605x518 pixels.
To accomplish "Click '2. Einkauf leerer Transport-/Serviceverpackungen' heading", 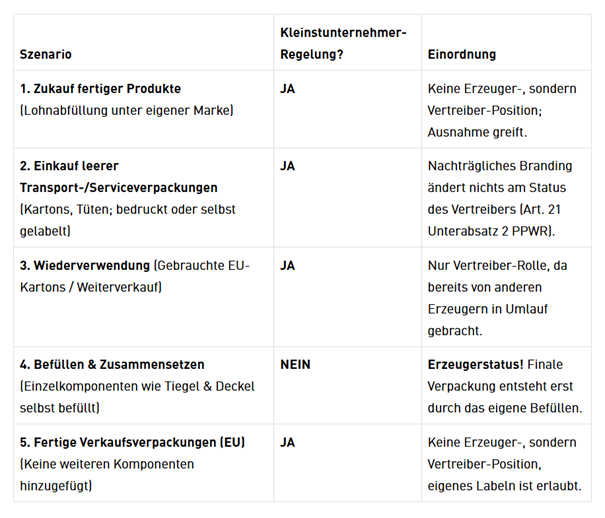I will (118, 177).
